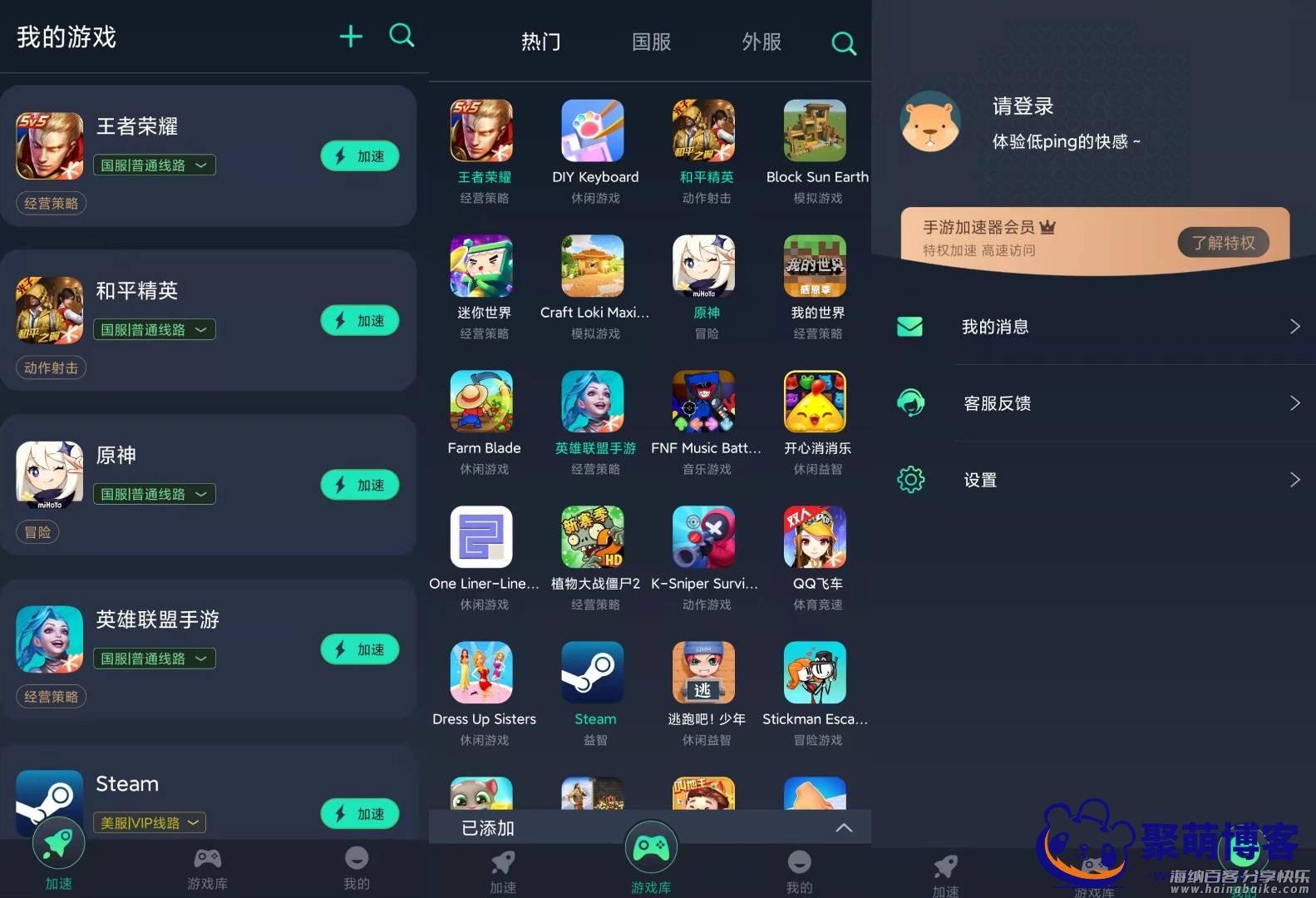Tap the 客服反馈 headset icon

click(910, 403)
